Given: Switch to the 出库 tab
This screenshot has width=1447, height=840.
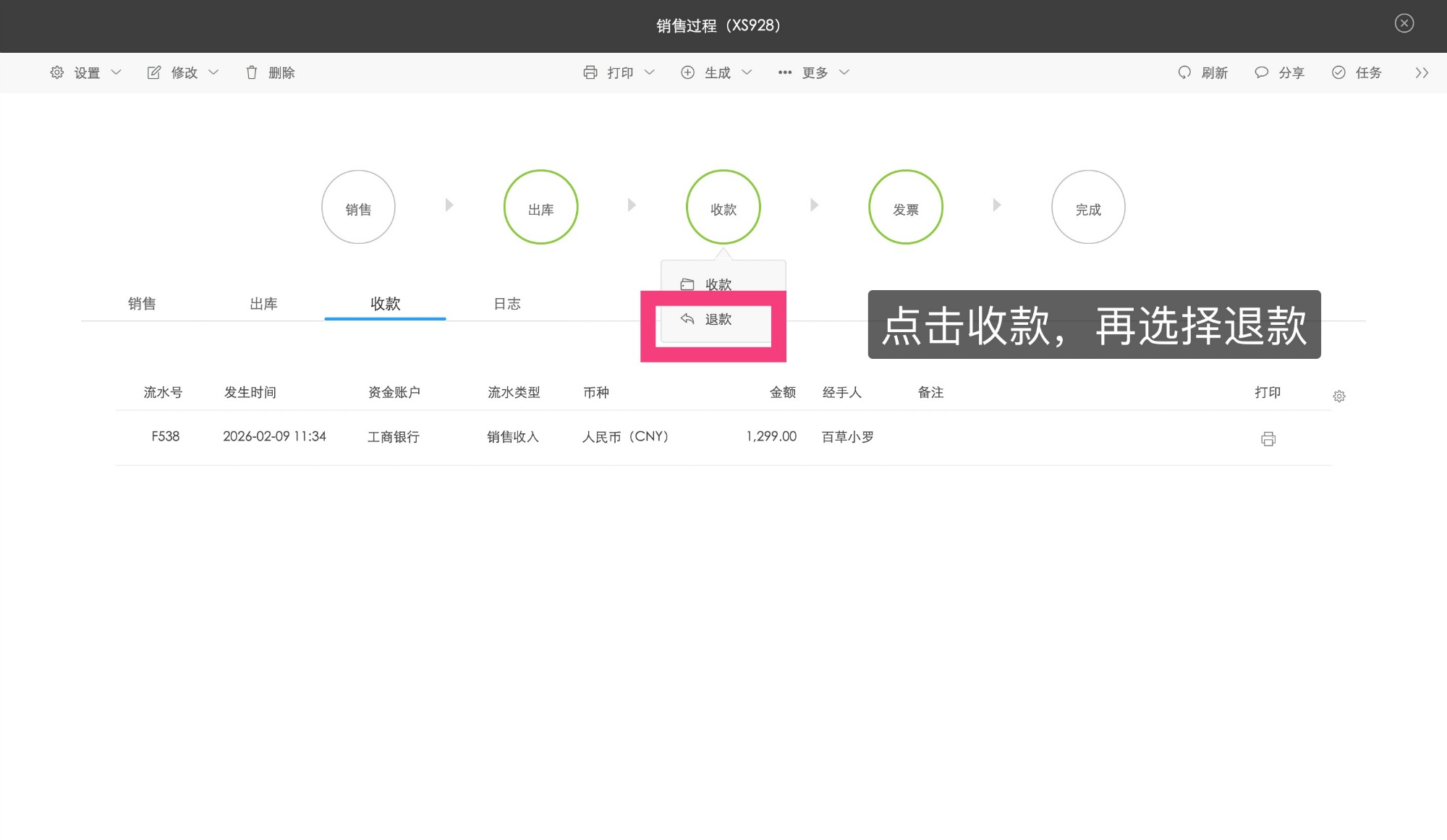Looking at the screenshot, I should point(263,304).
